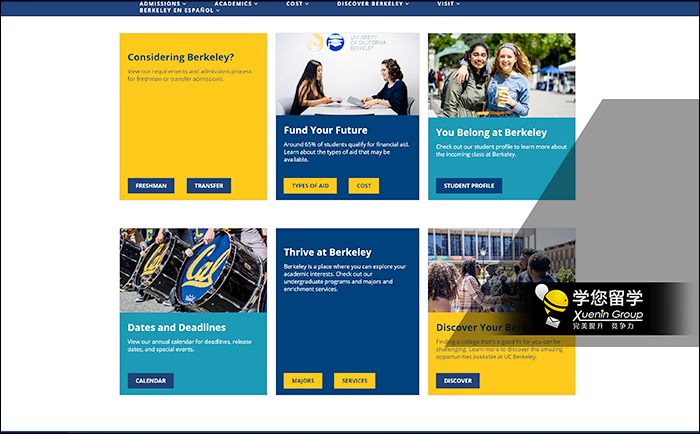Open the students outside building photo
Image resolution: width=700 pixels, height=434 pixels.
(501, 270)
